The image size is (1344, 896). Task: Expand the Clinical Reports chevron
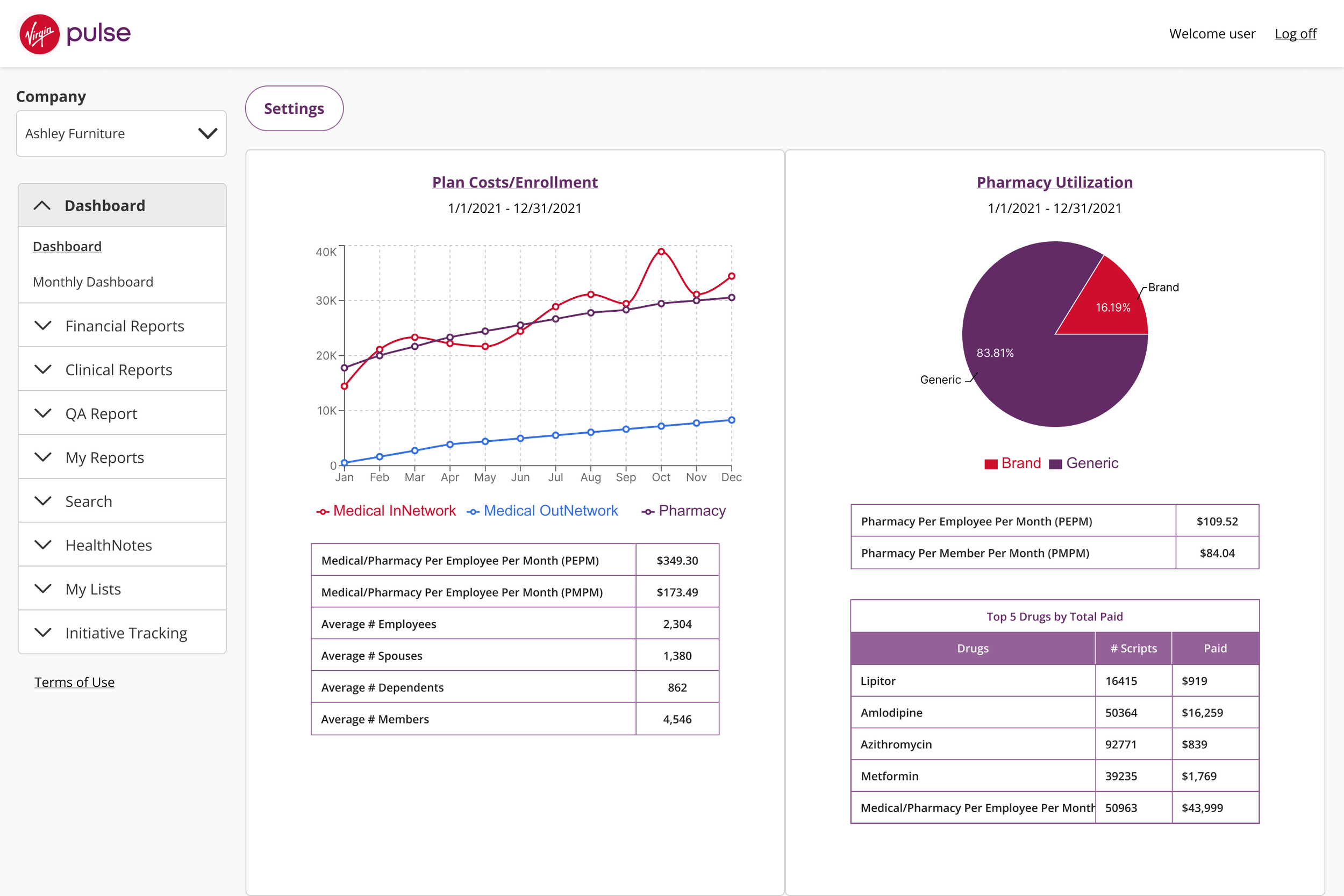[x=43, y=369]
